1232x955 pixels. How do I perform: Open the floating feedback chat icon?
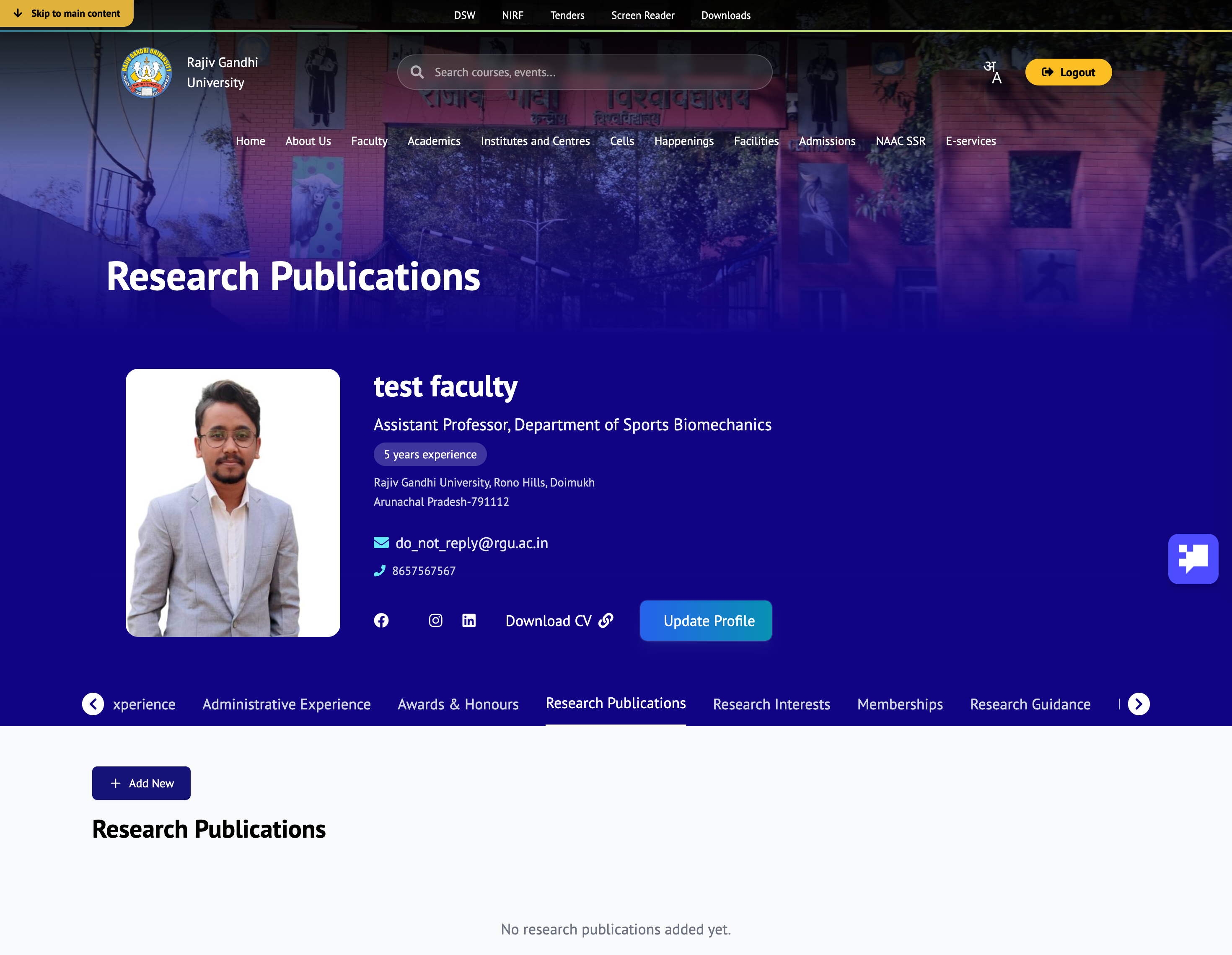click(x=1193, y=559)
